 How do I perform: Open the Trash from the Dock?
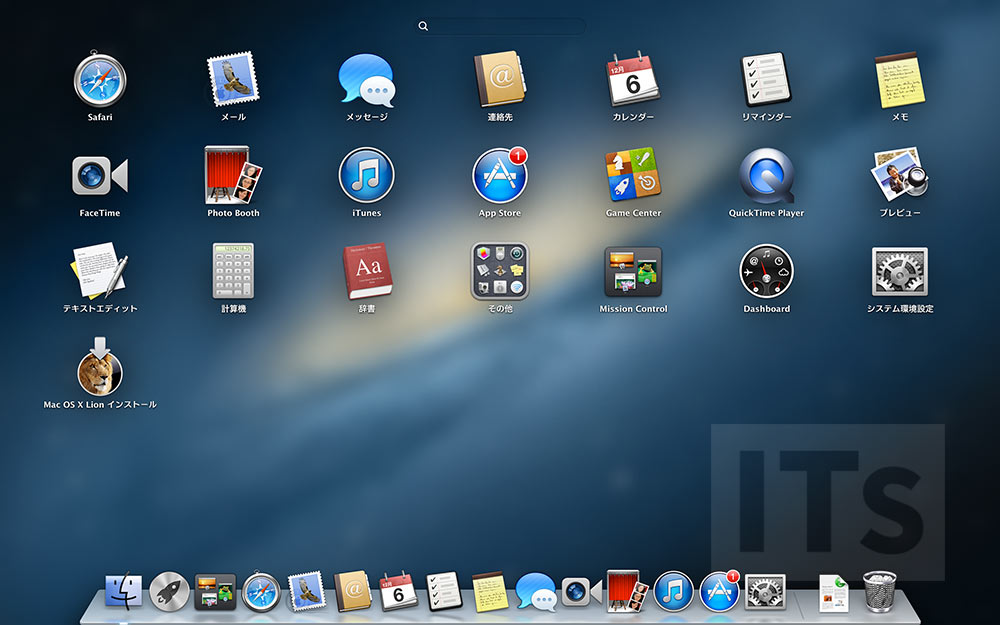click(x=877, y=592)
